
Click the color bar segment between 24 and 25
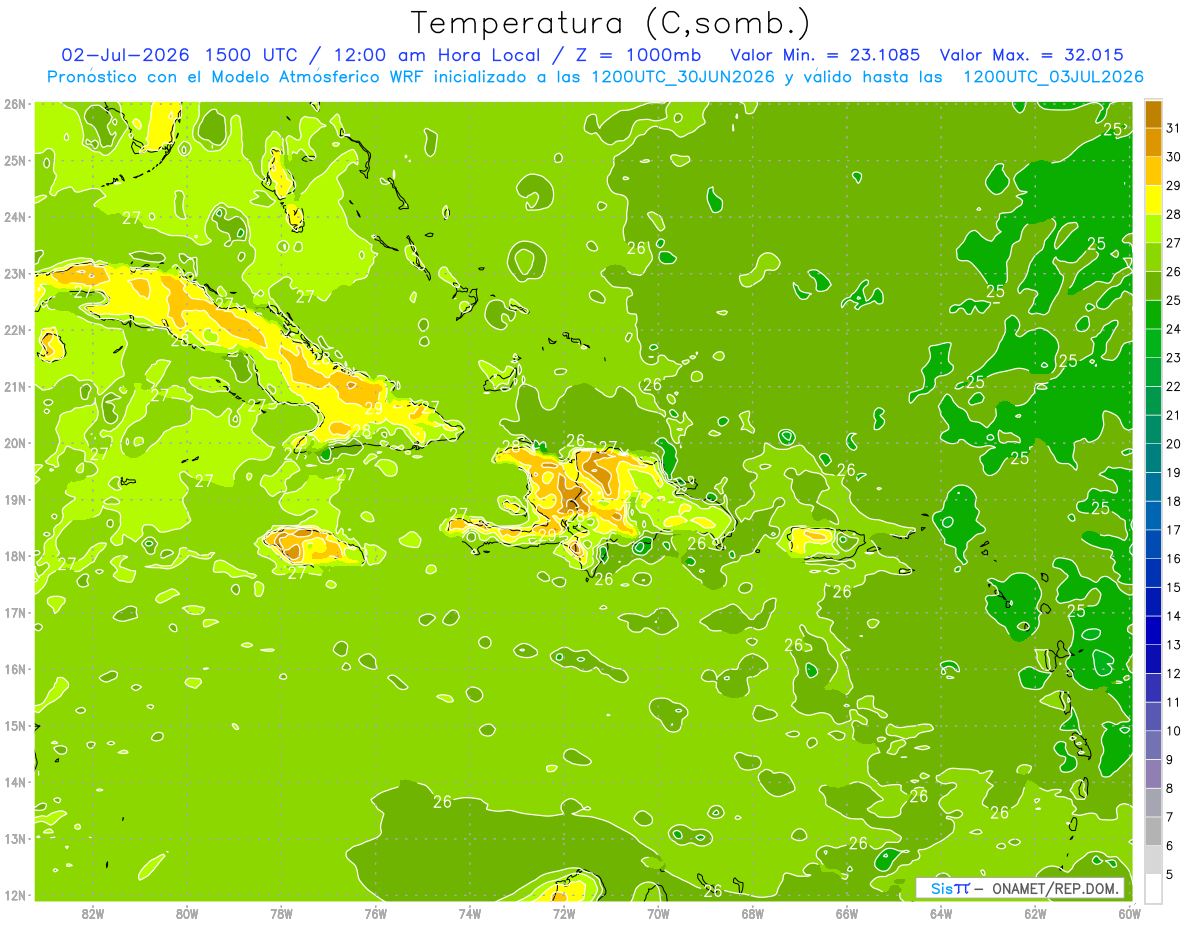coord(1153,314)
